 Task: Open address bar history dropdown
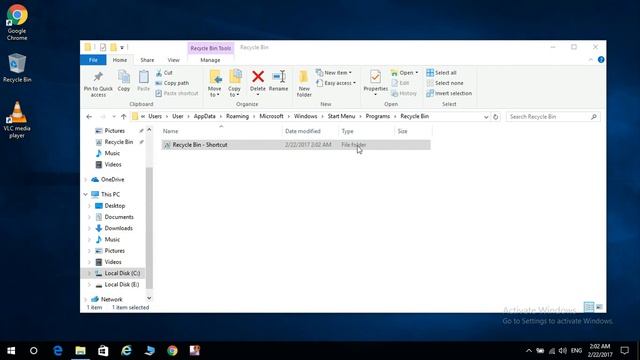[486, 117]
